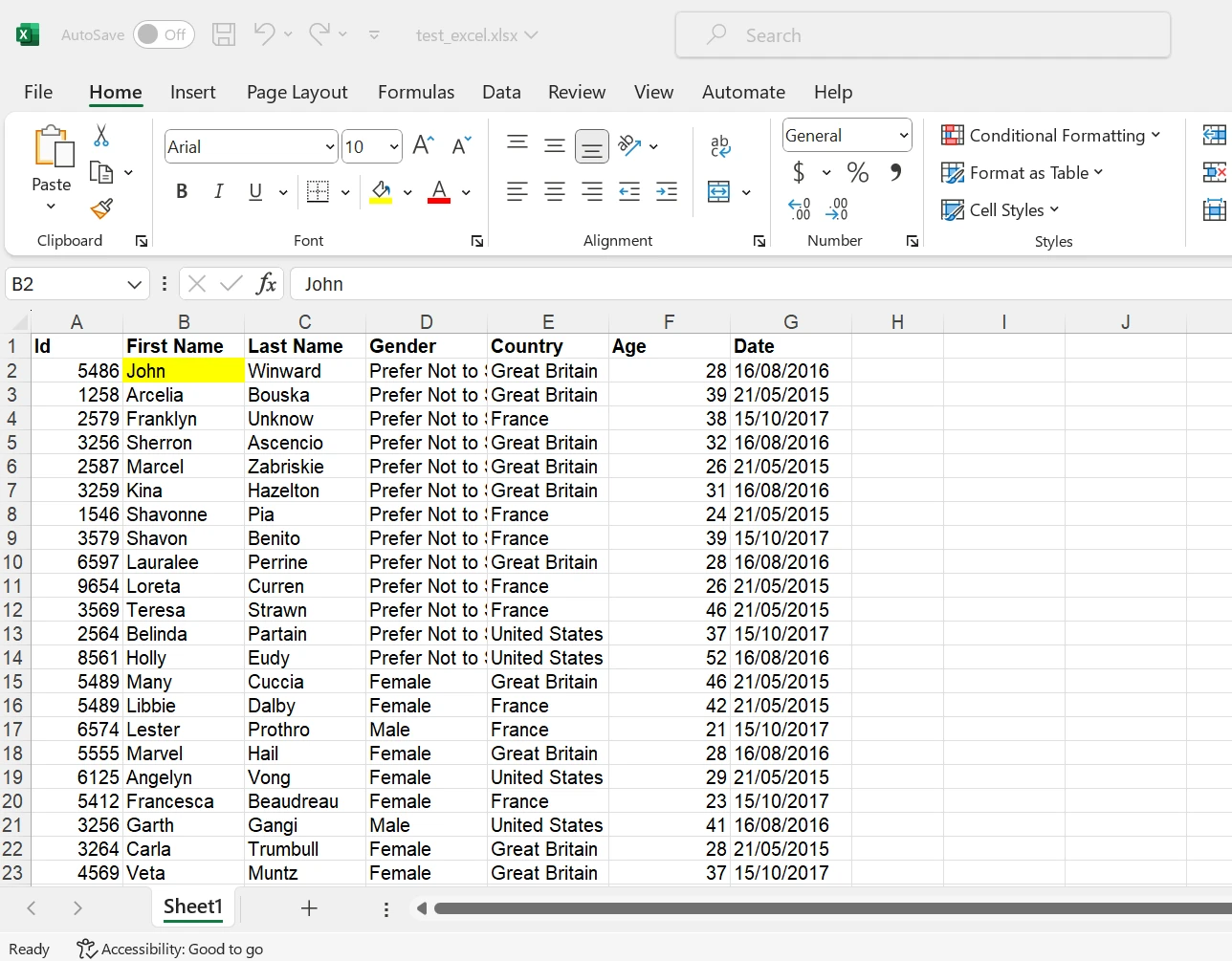
Task: Switch to the Page Layout tab
Action: (297, 92)
